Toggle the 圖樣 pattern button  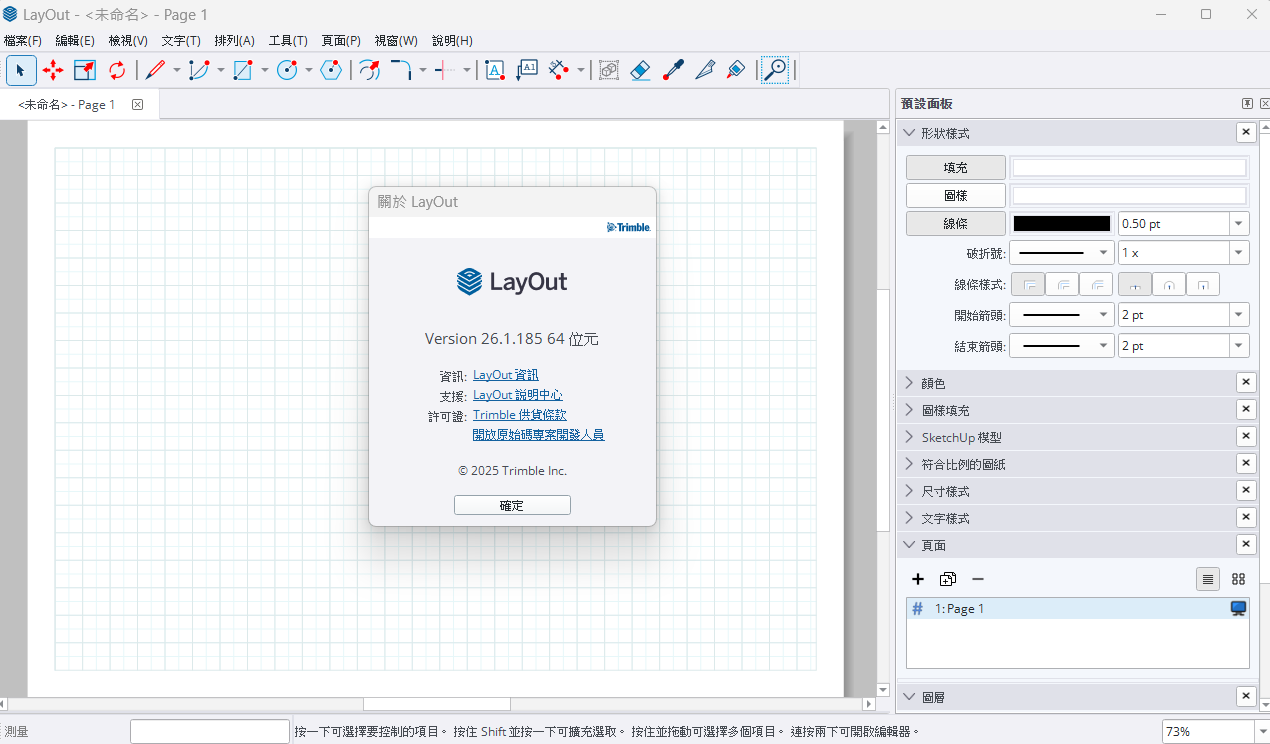(955, 195)
